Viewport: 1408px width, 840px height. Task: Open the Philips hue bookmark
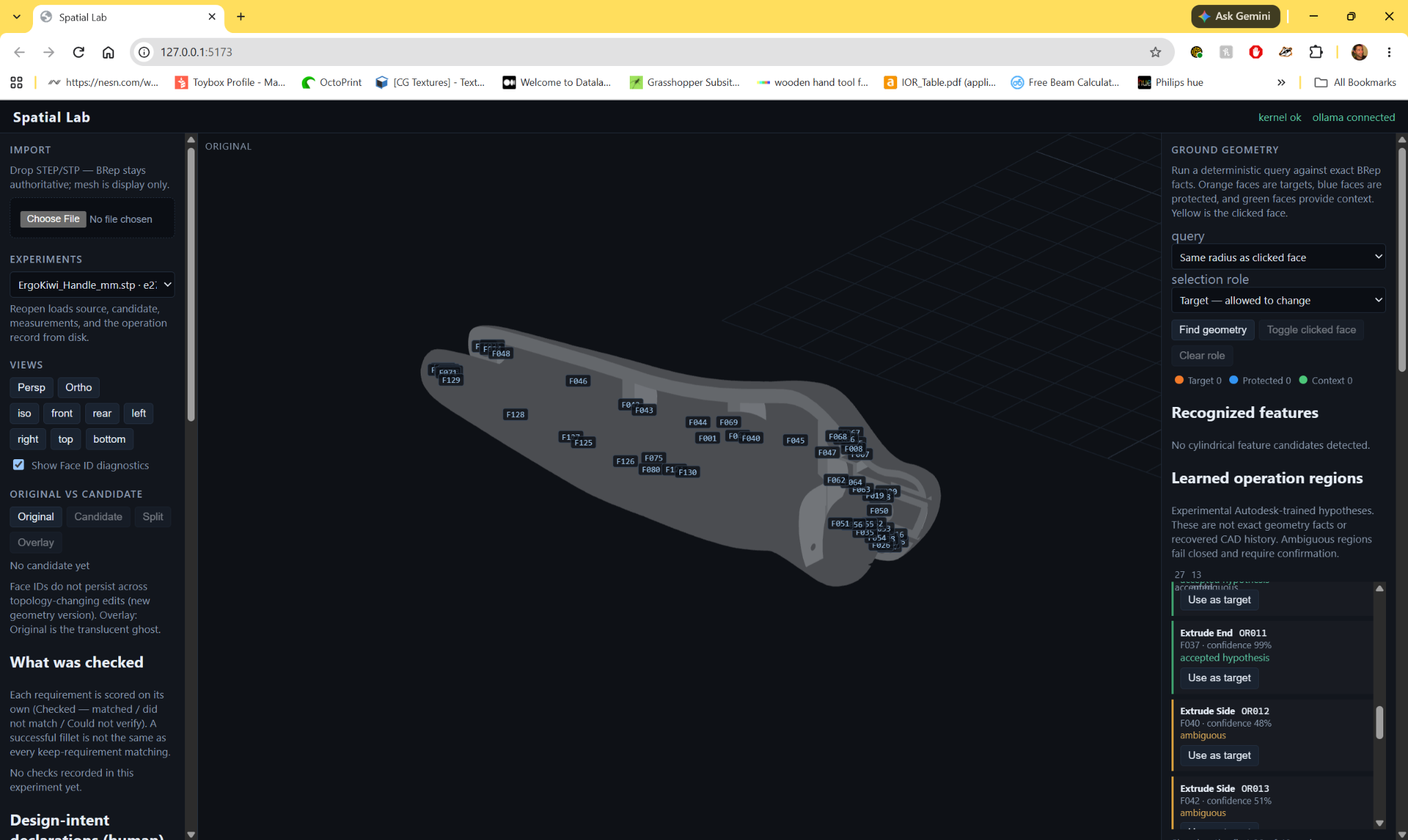(1171, 82)
